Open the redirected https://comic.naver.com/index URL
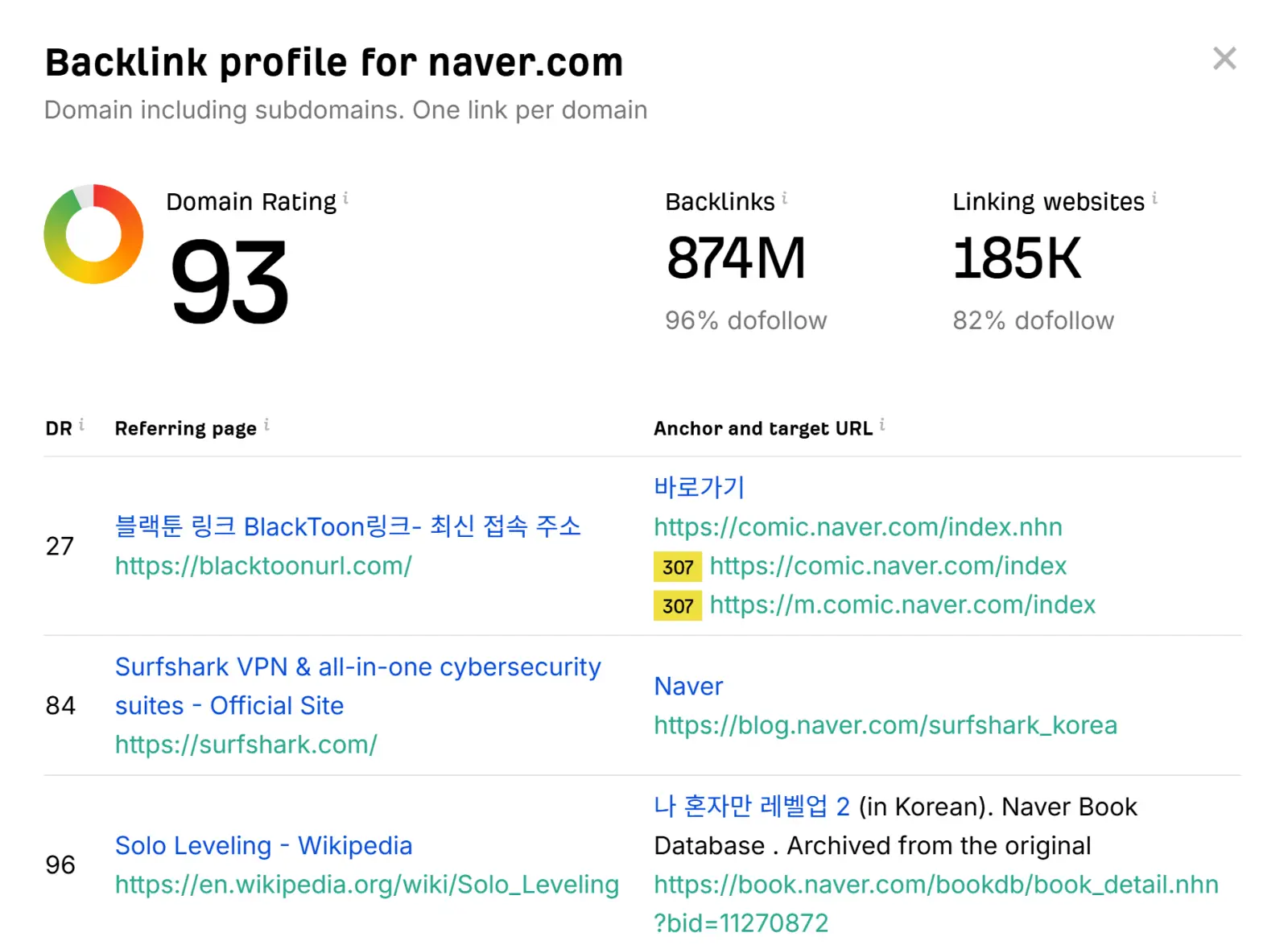The image size is (1288, 945). coord(888,566)
